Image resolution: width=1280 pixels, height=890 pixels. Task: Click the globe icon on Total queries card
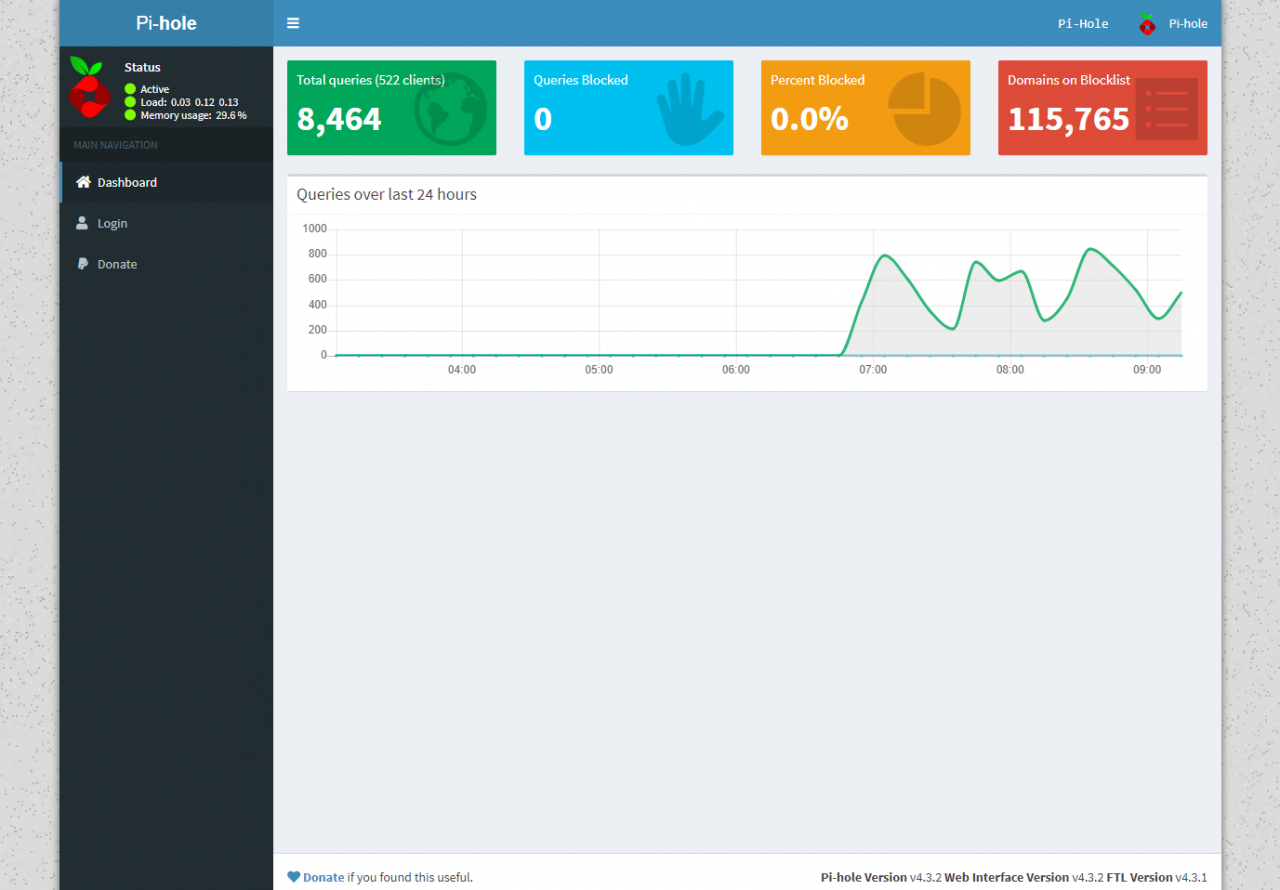[450, 108]
